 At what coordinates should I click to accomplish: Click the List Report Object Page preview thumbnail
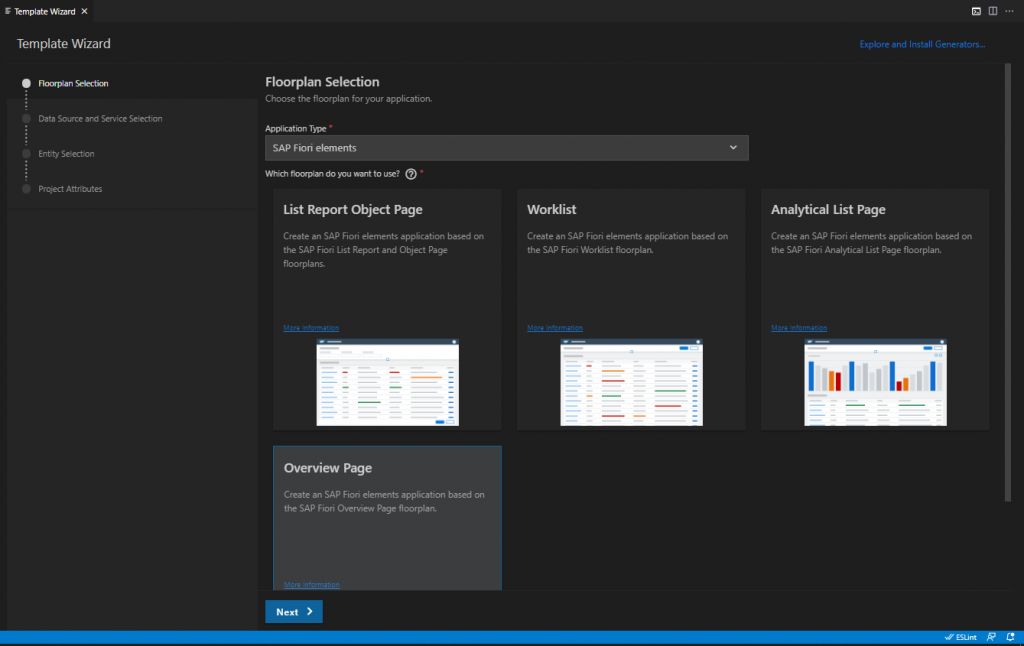click(x=387, y=383)
